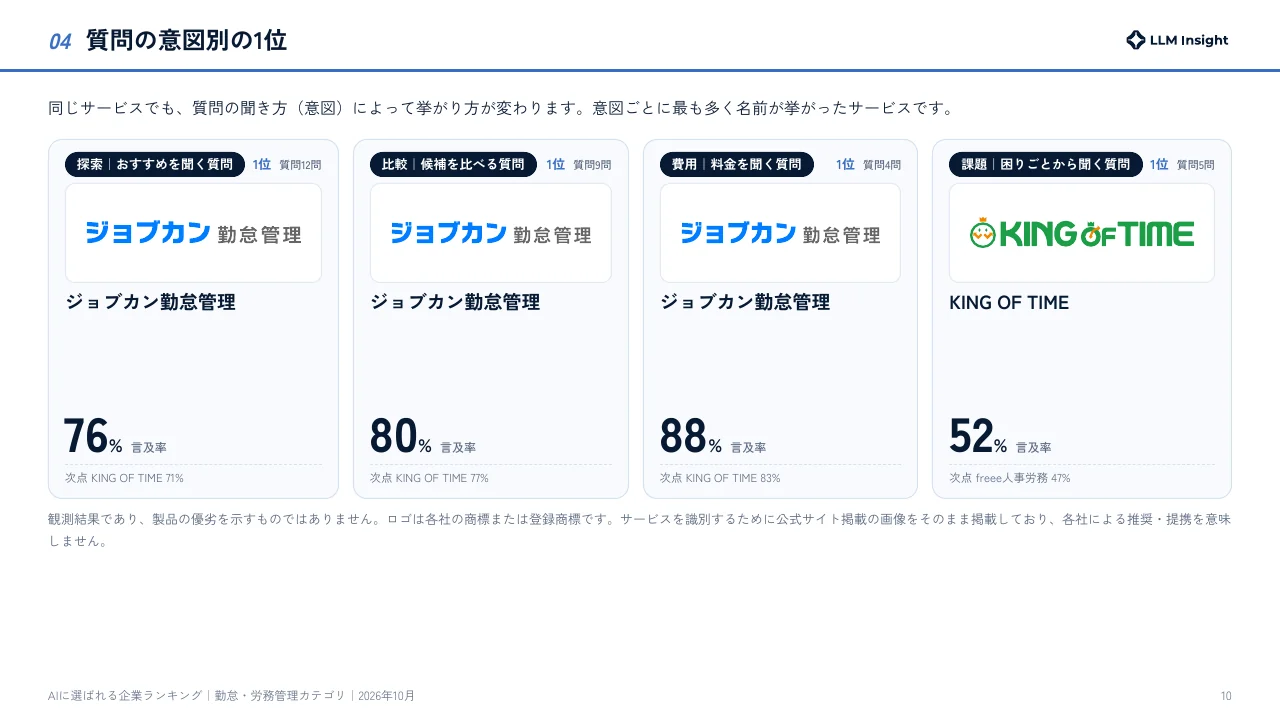Click the ジョブカン logo in the 探索 card

(x=193, y=233)
